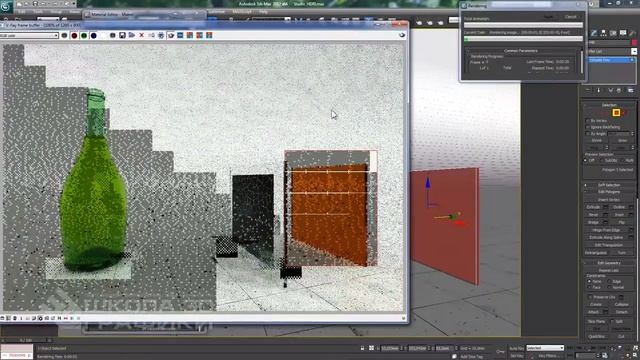Click the last colored toolbar icon in frame buffer
640x360 pixels.
pyautogui.click(x=209, y=36)
